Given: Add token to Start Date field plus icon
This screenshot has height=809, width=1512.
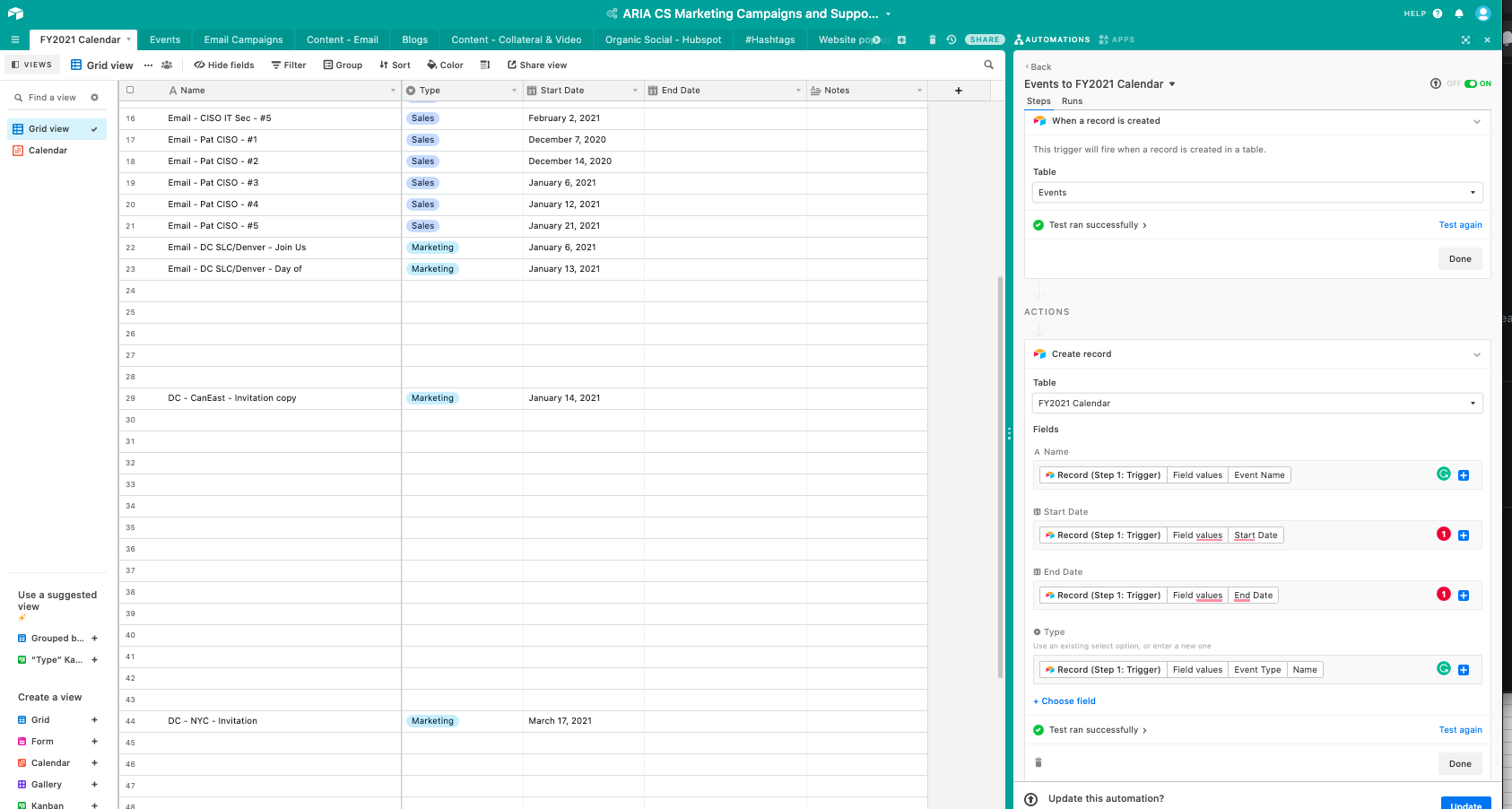Looking at the screenshot, I should [1464, 535].
